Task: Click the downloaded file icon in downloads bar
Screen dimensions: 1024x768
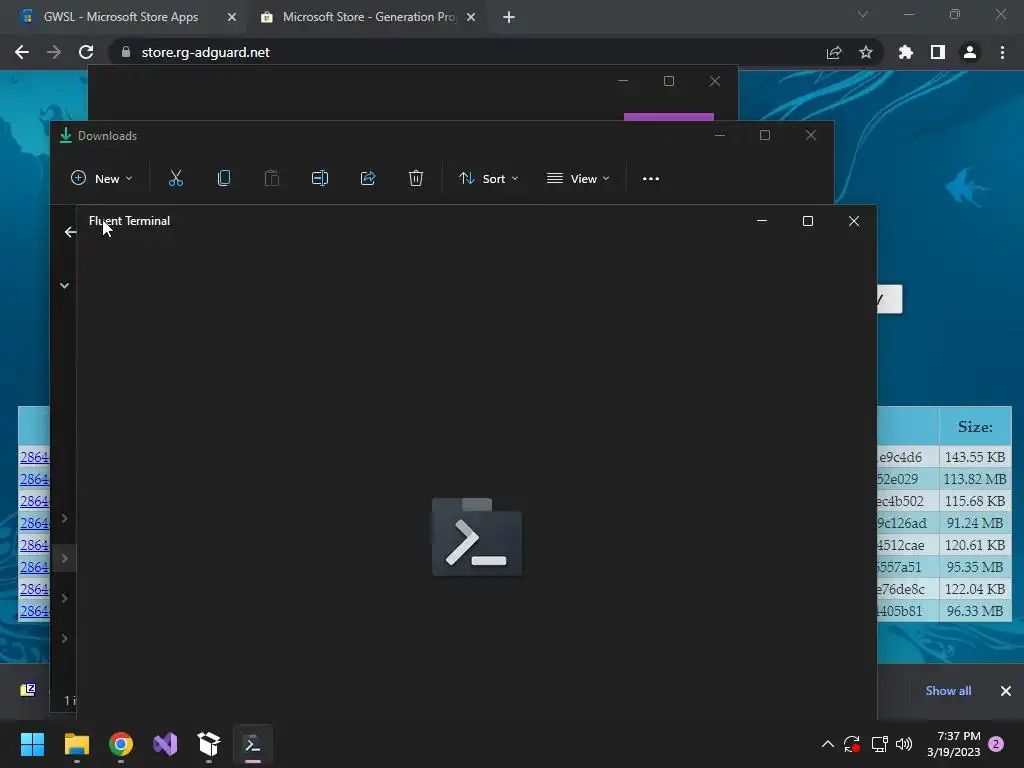Action: [x=28, y=690]
